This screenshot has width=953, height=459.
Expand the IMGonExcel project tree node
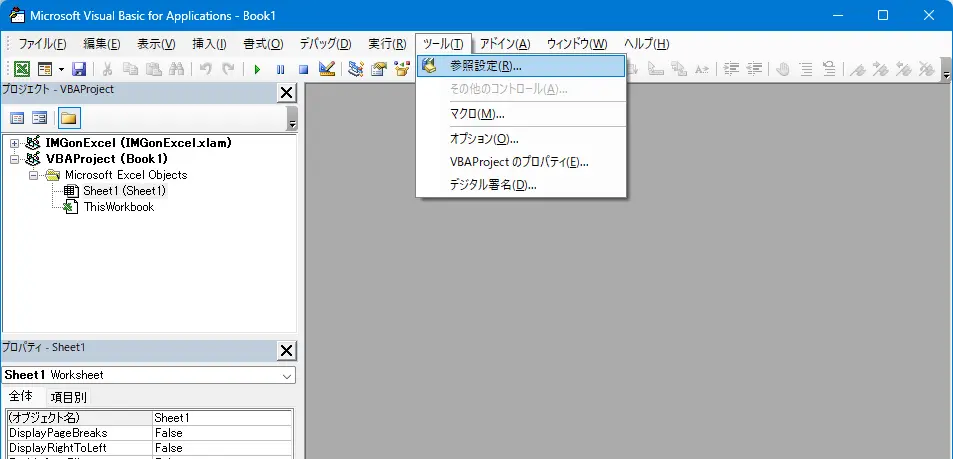coord(15,143)
